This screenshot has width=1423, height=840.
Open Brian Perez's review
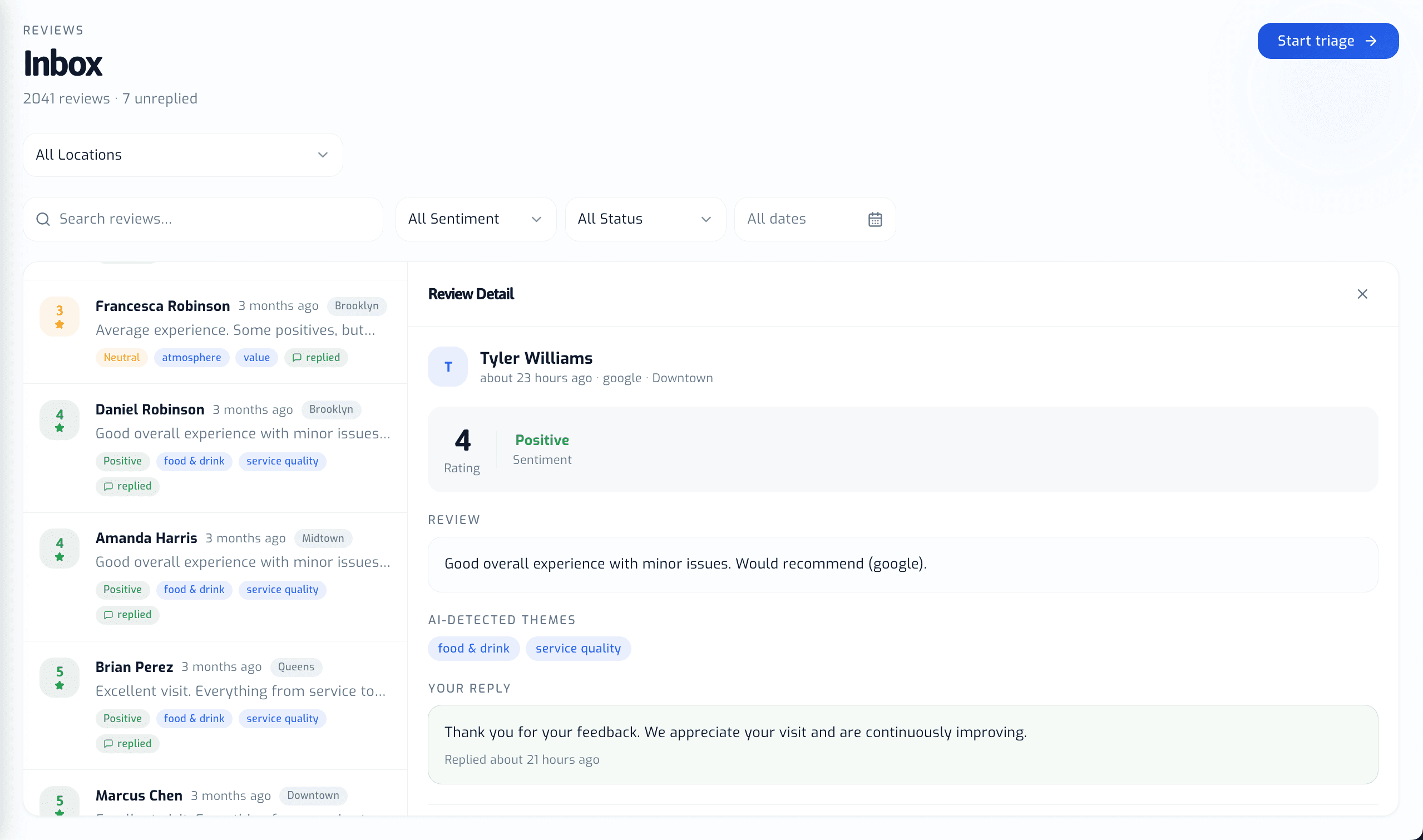[215, 705]
